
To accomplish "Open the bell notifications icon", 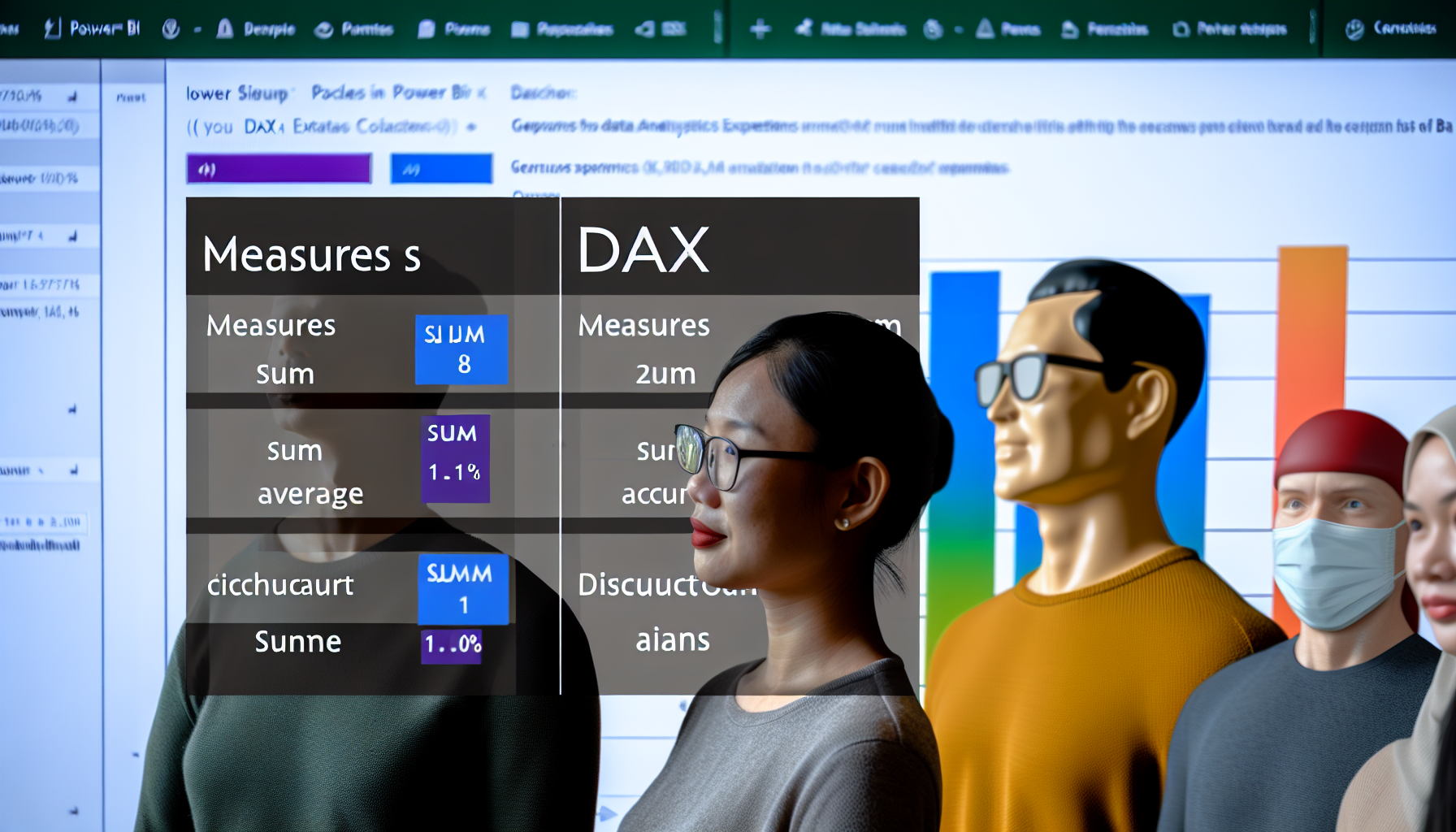I will [x=225, y=29].
